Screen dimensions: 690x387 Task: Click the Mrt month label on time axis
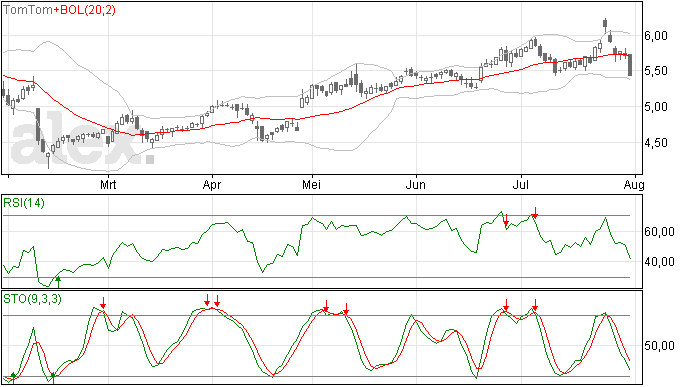tap(108, 185)
